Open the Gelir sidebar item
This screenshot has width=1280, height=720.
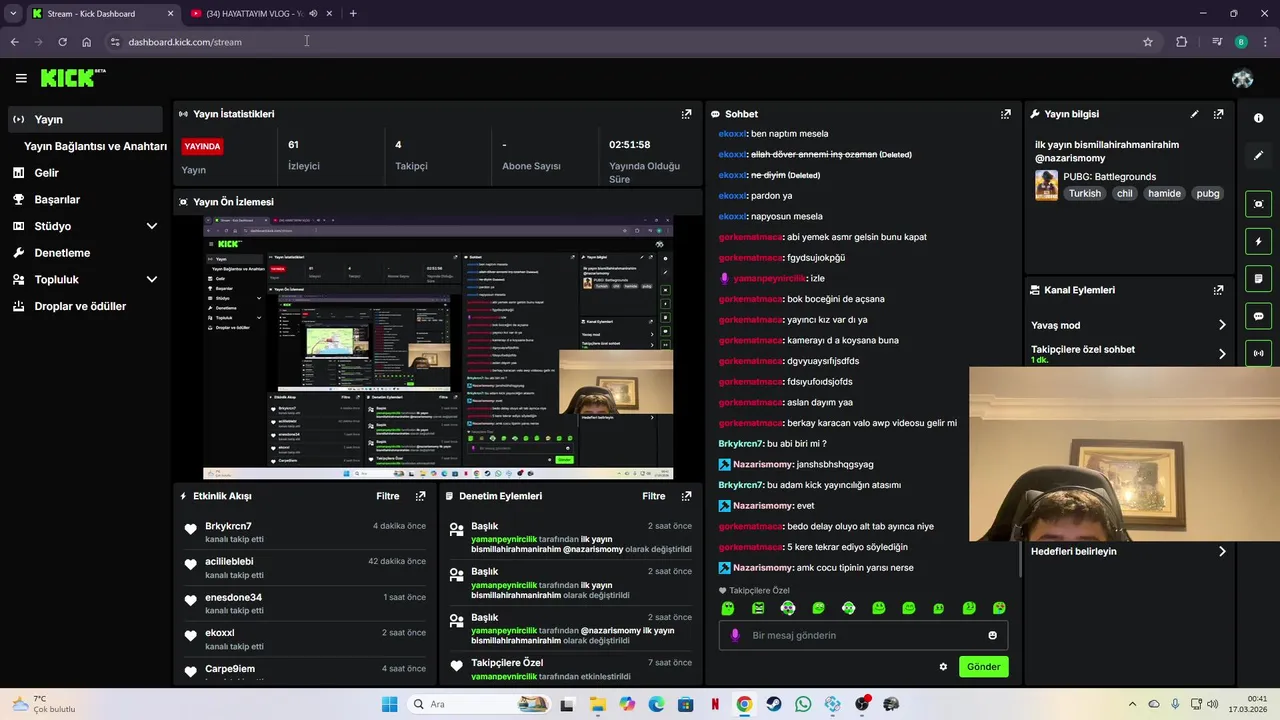point(85,173)
